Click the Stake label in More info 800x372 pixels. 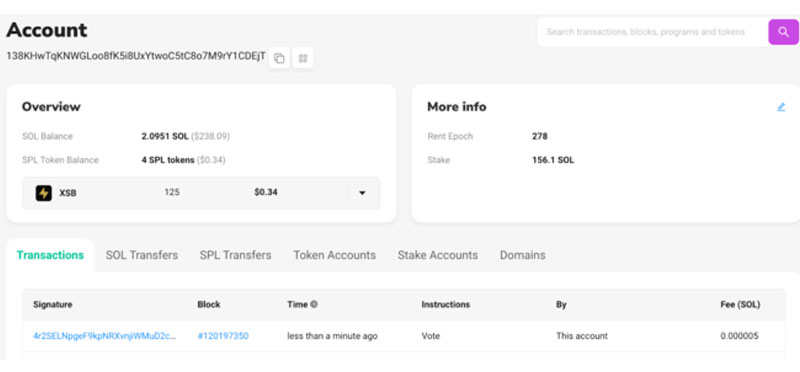click(438, 160)
